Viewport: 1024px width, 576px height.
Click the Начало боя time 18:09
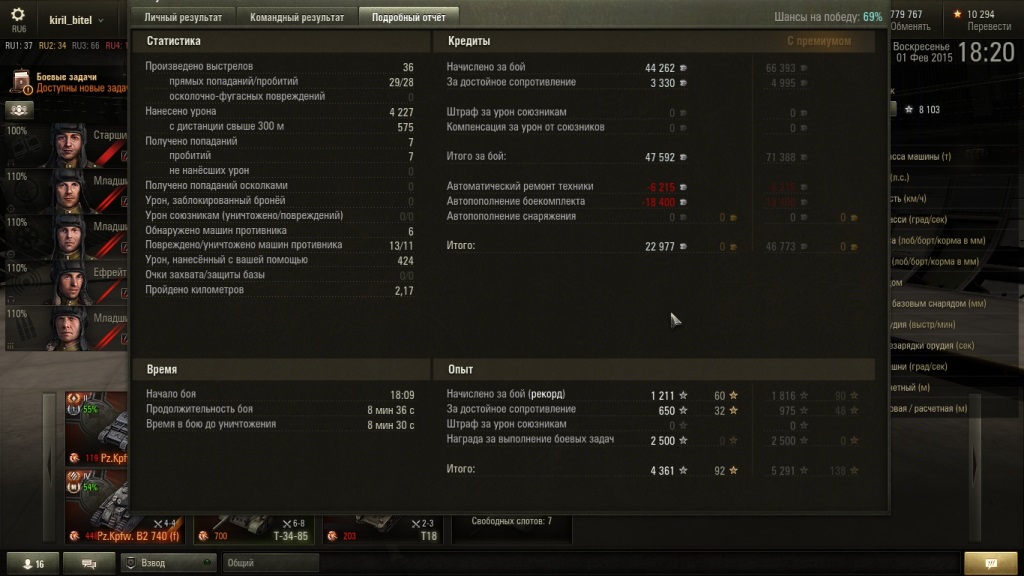tap(402, 395)
